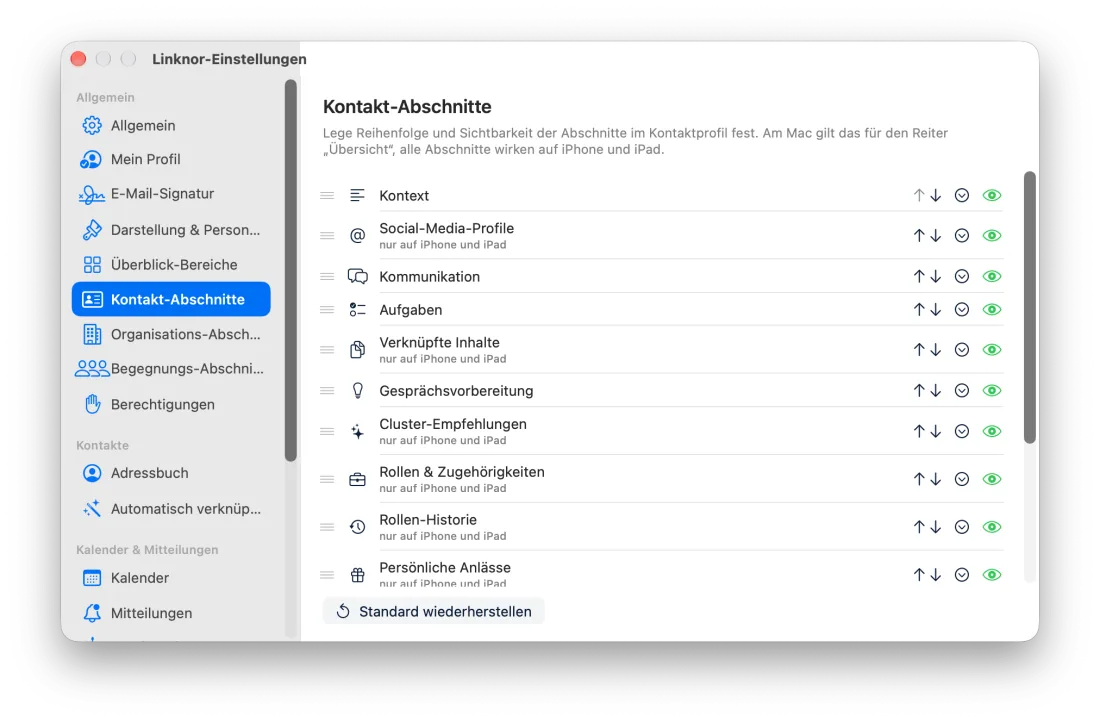
Task: Click Standard wiederherstellen button
Action: pos(434,611)
